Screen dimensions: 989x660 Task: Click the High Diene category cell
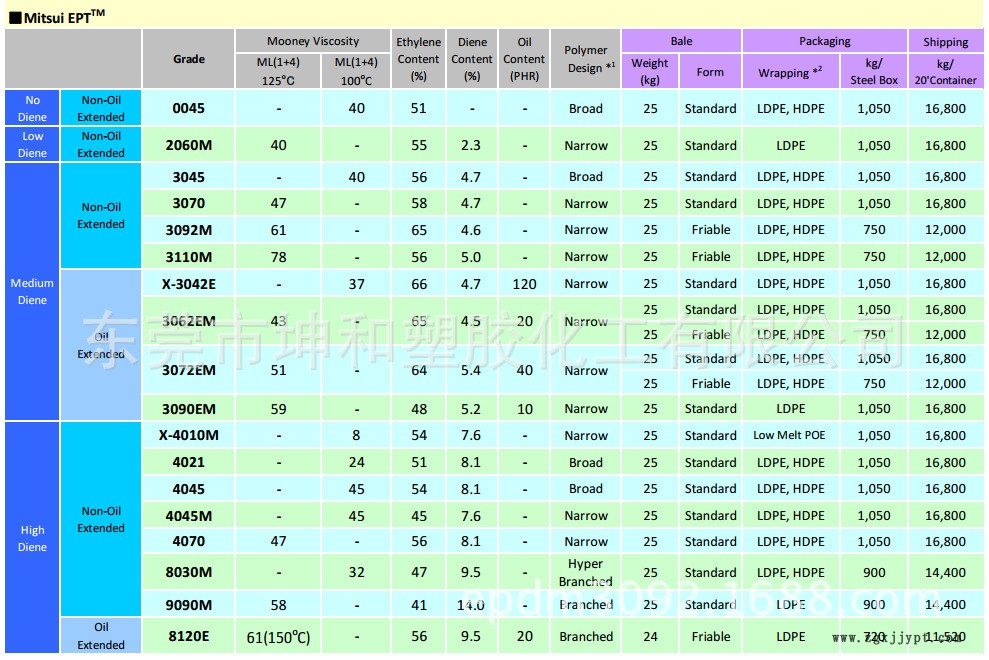point(32,538)
